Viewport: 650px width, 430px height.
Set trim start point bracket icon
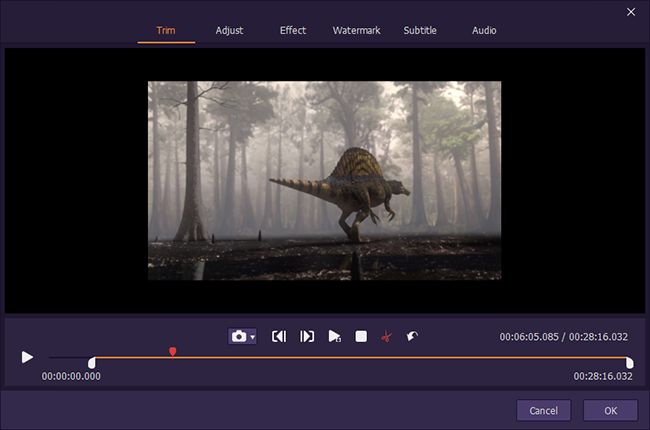[279, 336]
